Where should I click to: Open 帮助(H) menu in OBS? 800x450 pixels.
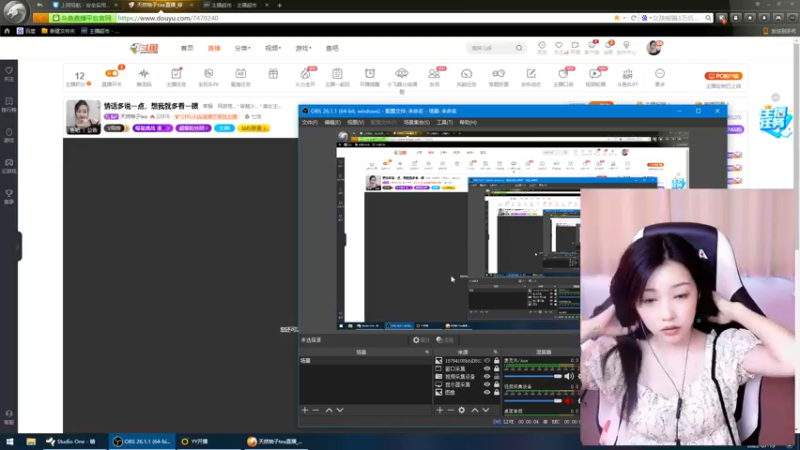[468, 122]
